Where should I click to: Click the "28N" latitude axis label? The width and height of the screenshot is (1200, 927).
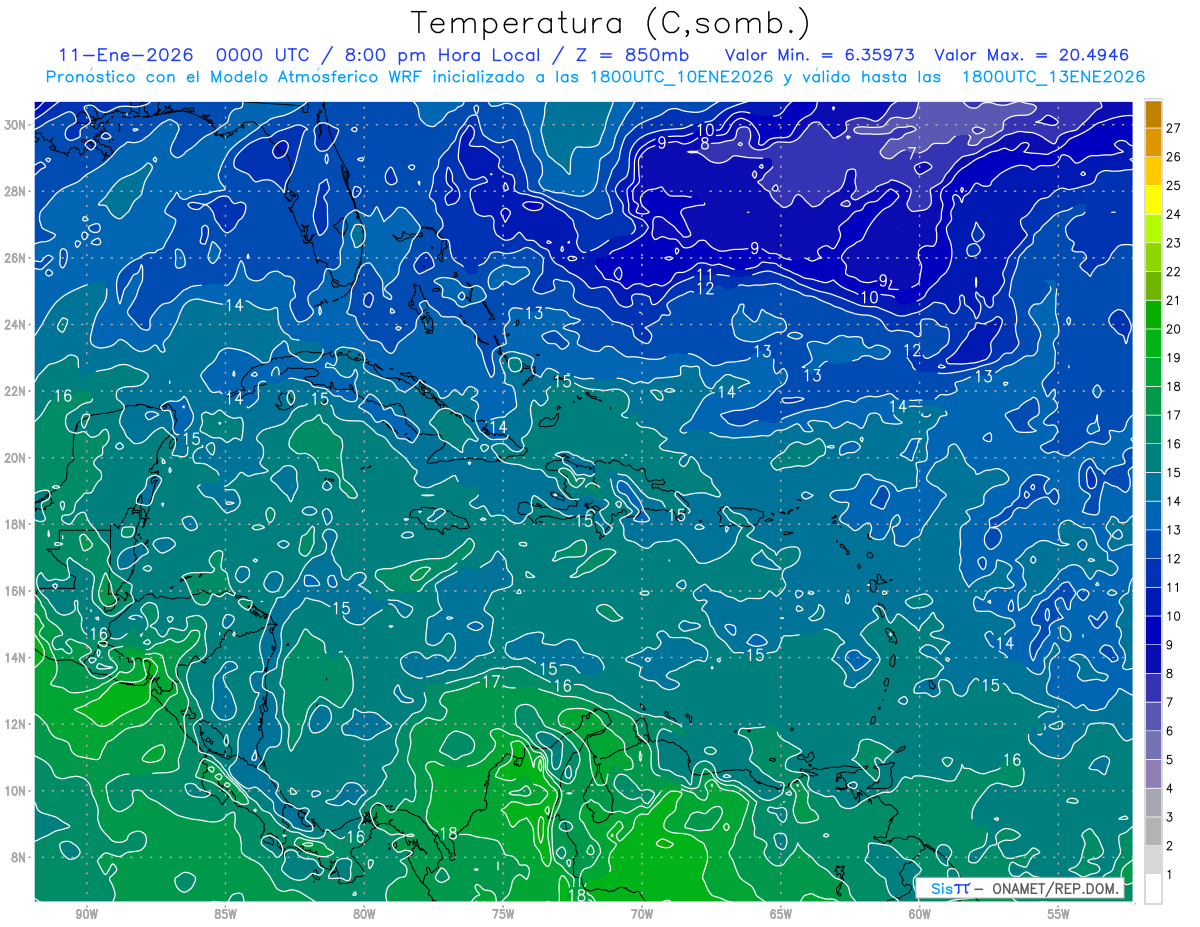(x=17, y=191)
